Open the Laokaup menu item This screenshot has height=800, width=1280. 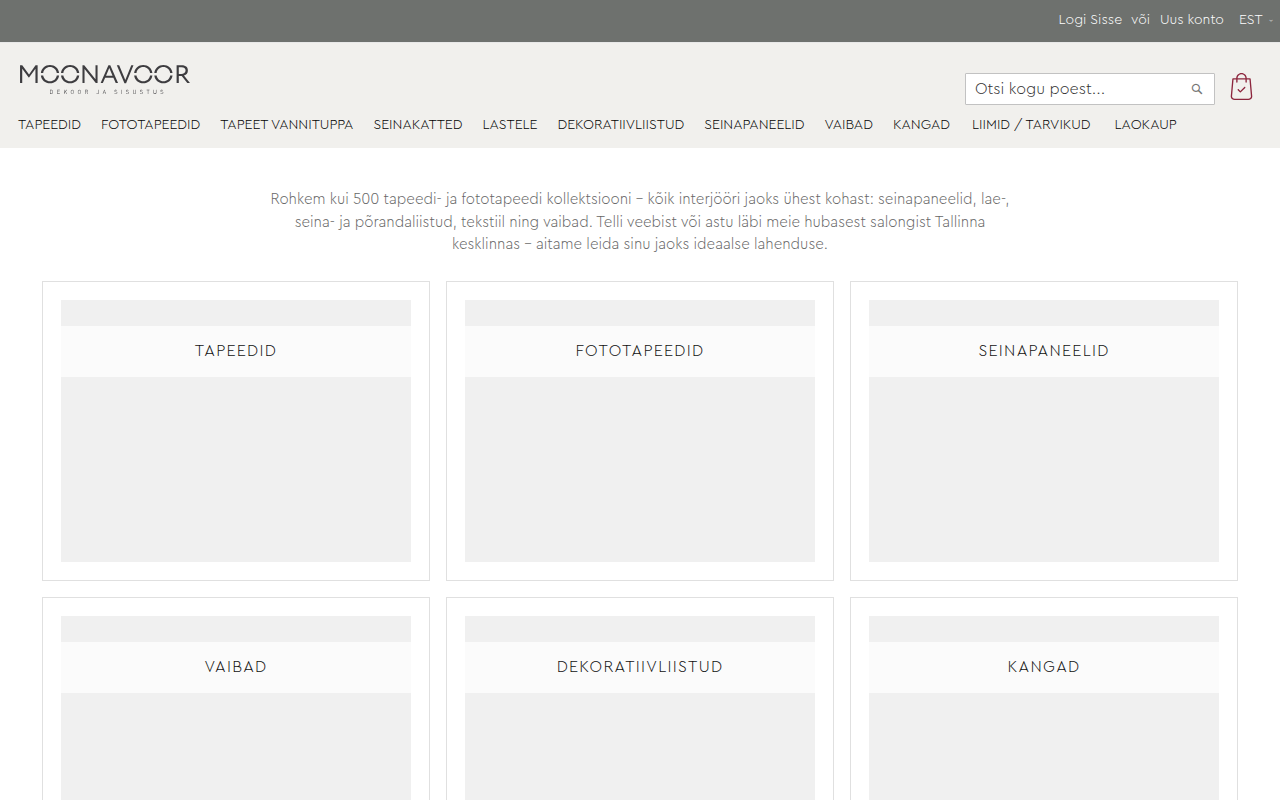click(1146, 125)
